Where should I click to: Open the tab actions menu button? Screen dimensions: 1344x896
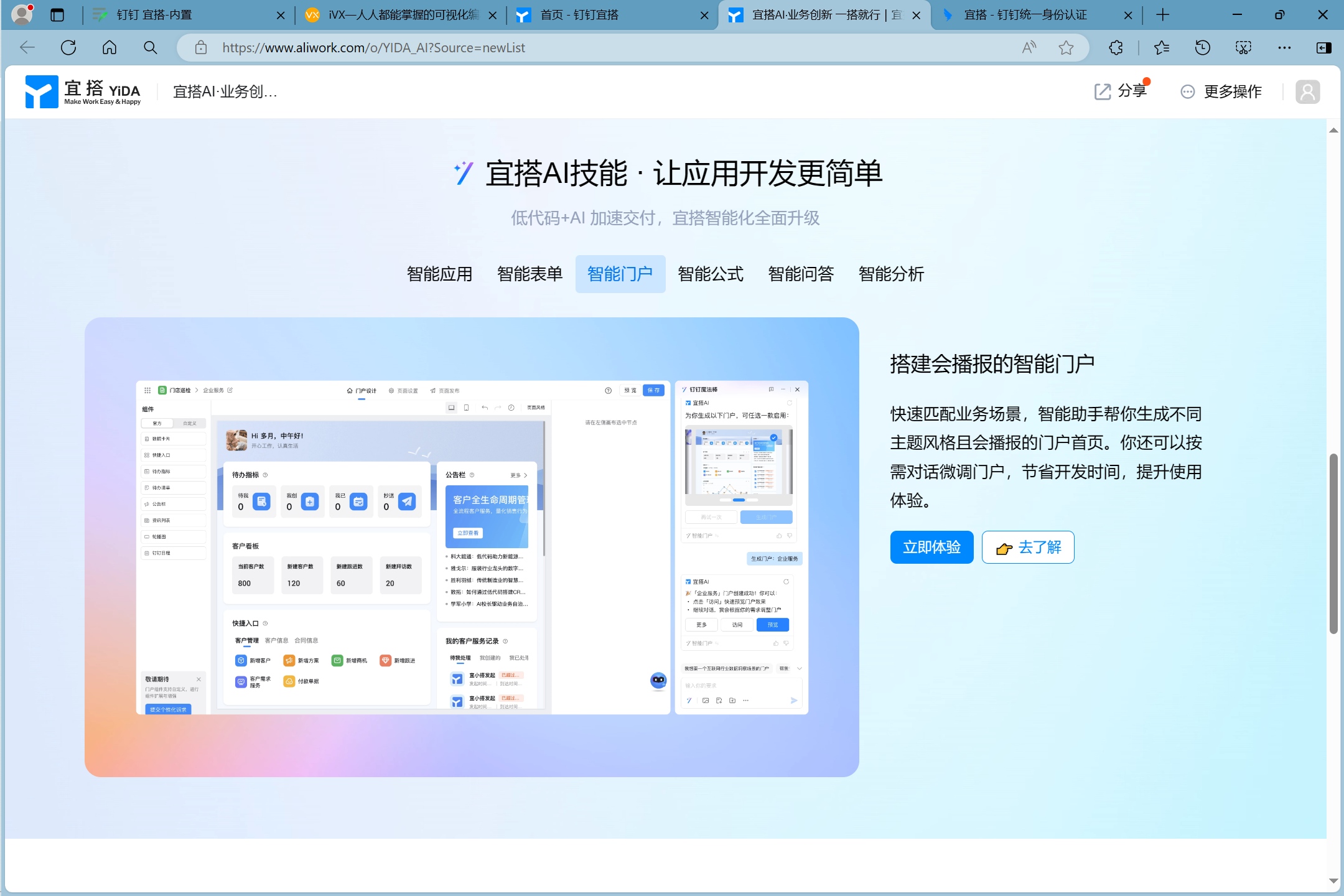pos(57,15)
